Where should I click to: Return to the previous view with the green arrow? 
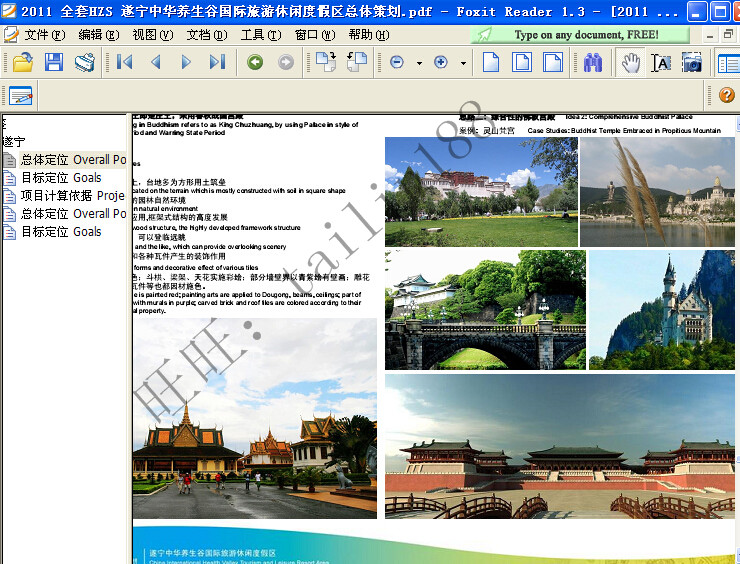255,62
